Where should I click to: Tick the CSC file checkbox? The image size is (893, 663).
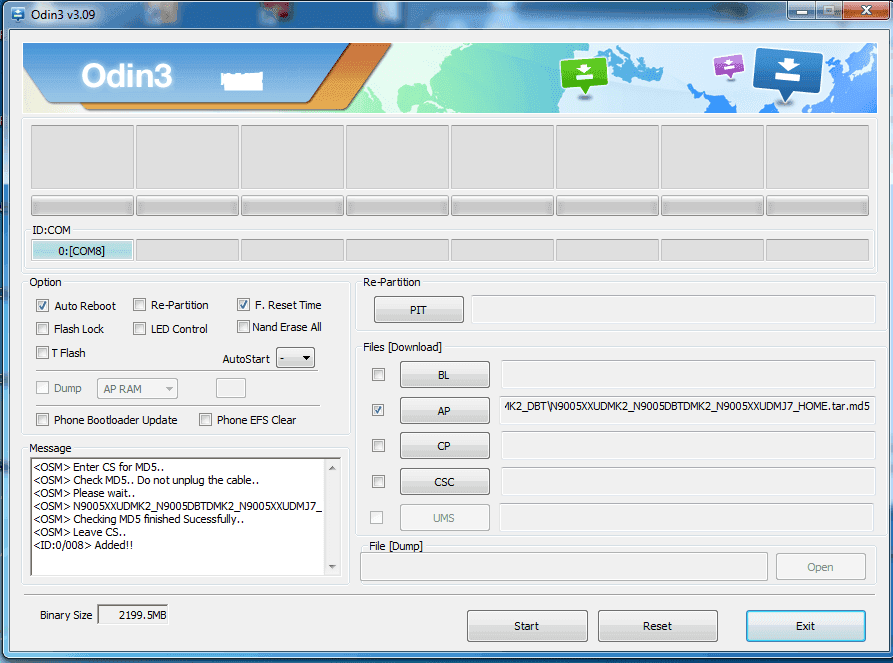378,482
